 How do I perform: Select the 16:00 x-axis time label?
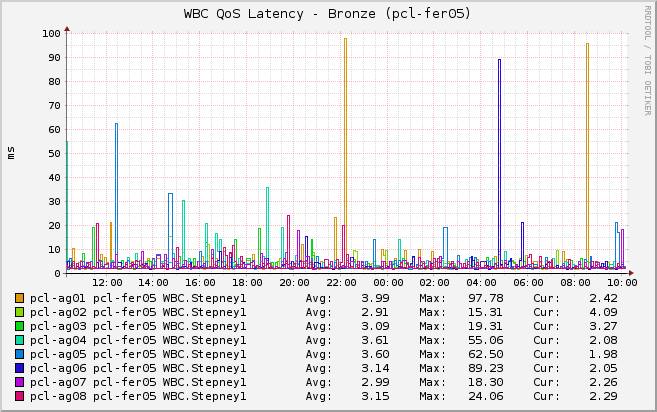tap(201, 283)
